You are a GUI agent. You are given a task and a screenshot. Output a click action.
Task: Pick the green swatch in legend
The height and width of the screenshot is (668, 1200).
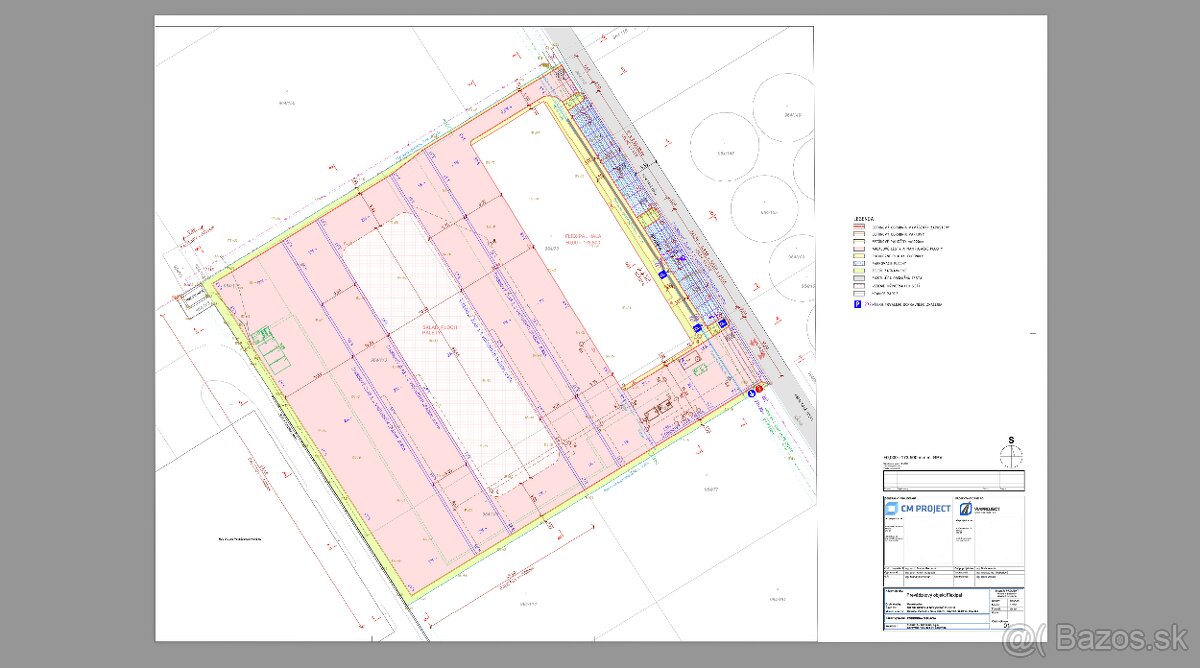coord(857,270)
